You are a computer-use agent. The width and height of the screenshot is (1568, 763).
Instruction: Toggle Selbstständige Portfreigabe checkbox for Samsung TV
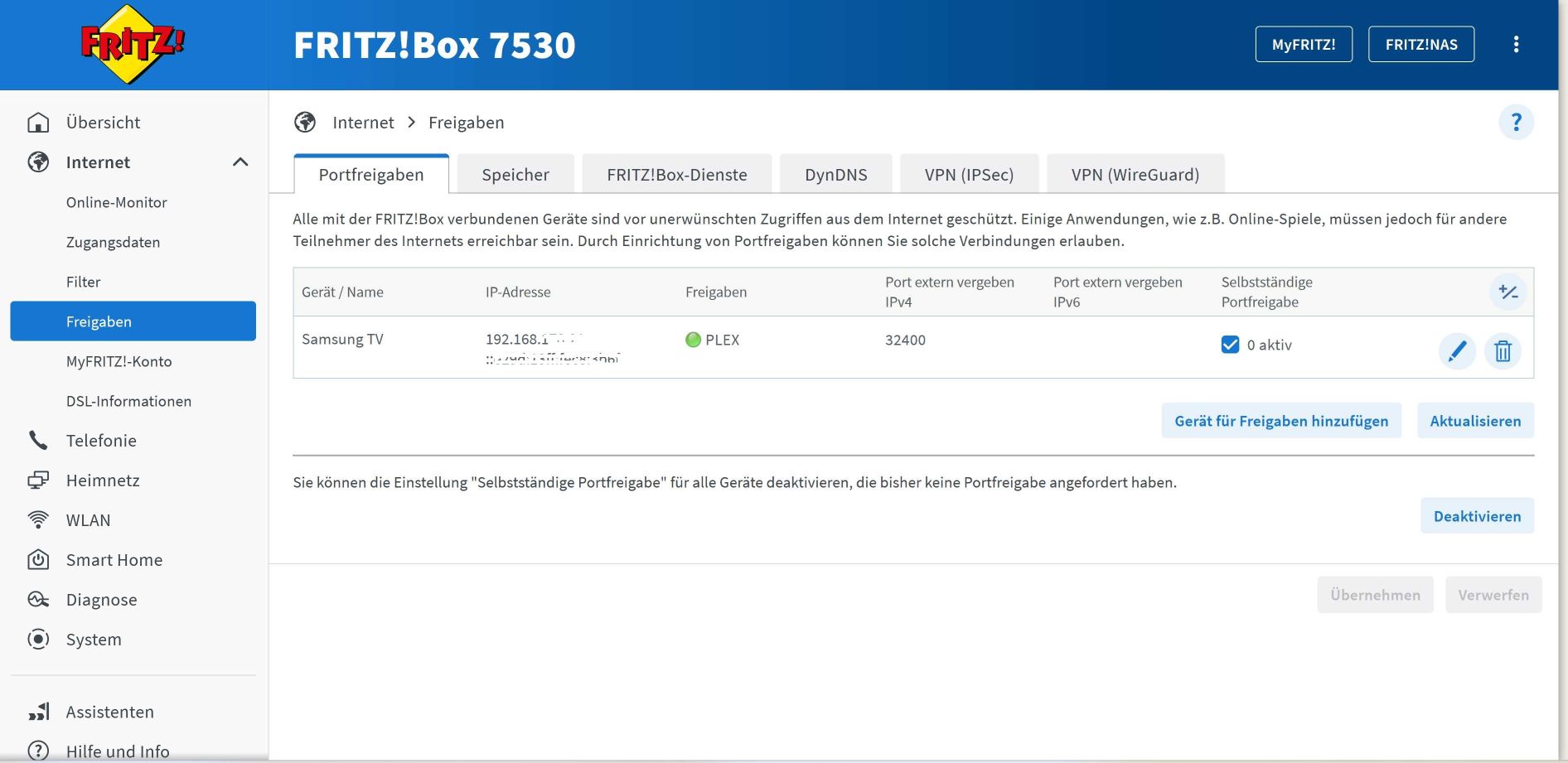pyautogui.click(x=1230, y=345)
